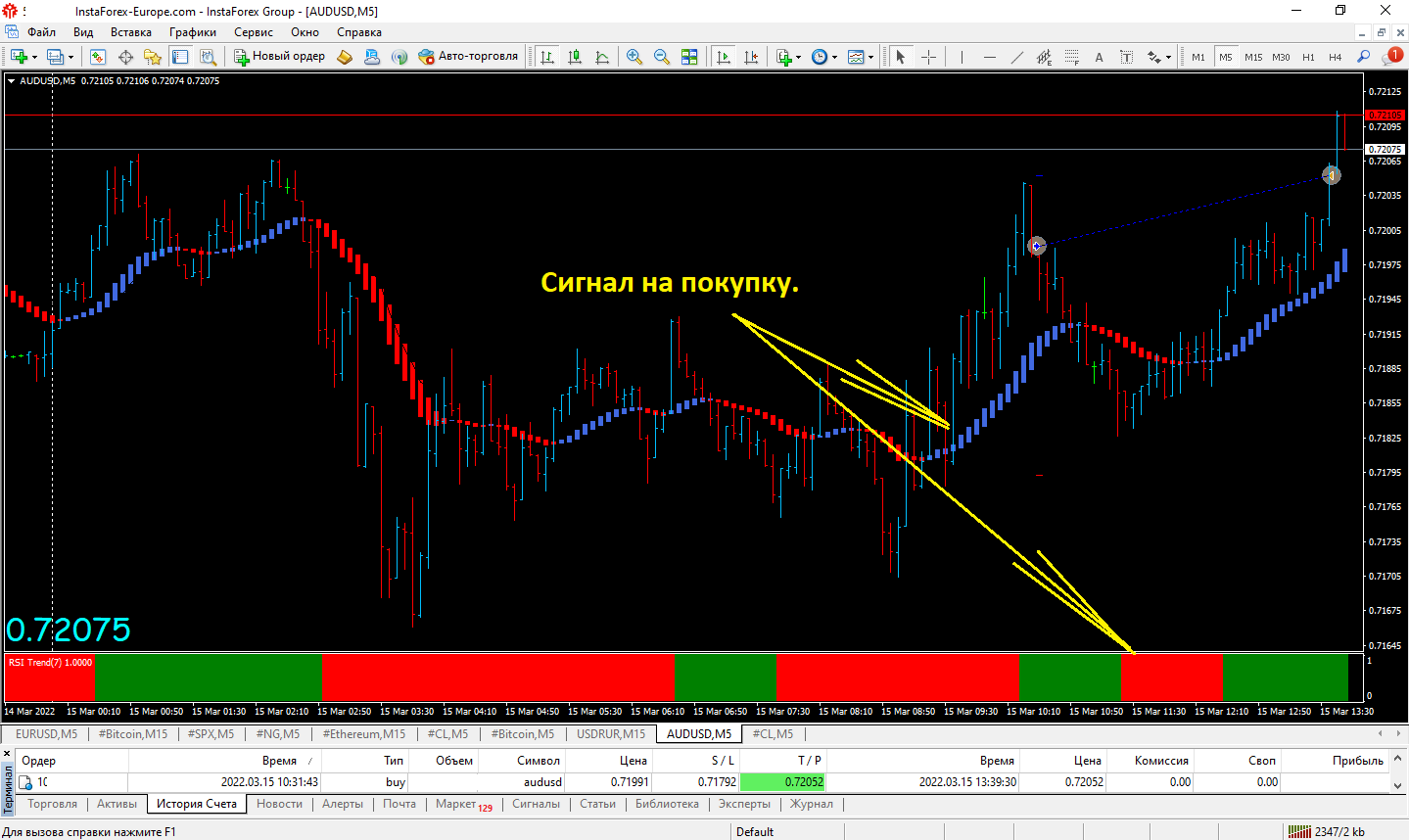Open the Profiles icon

(x=55, y=57)
